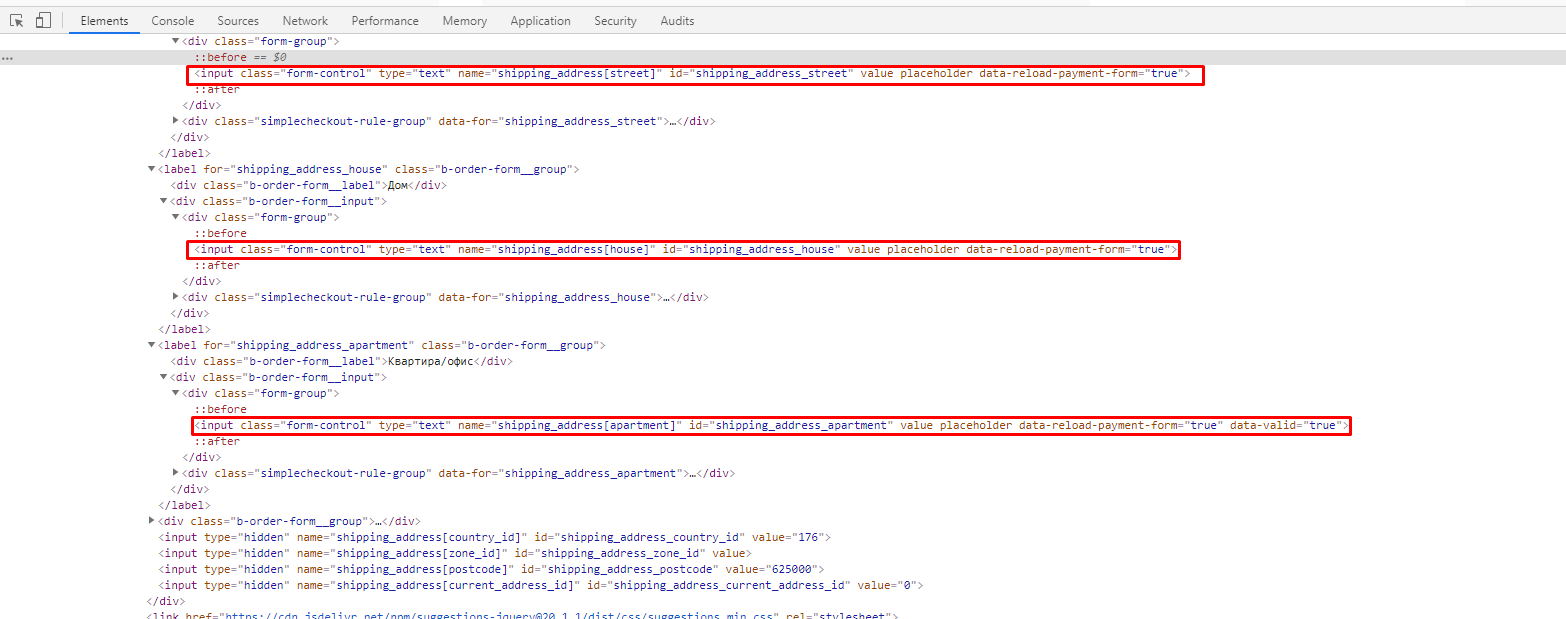
Task: Select hidden input shipping_address_country_id
Action: [x=494, y=537]
